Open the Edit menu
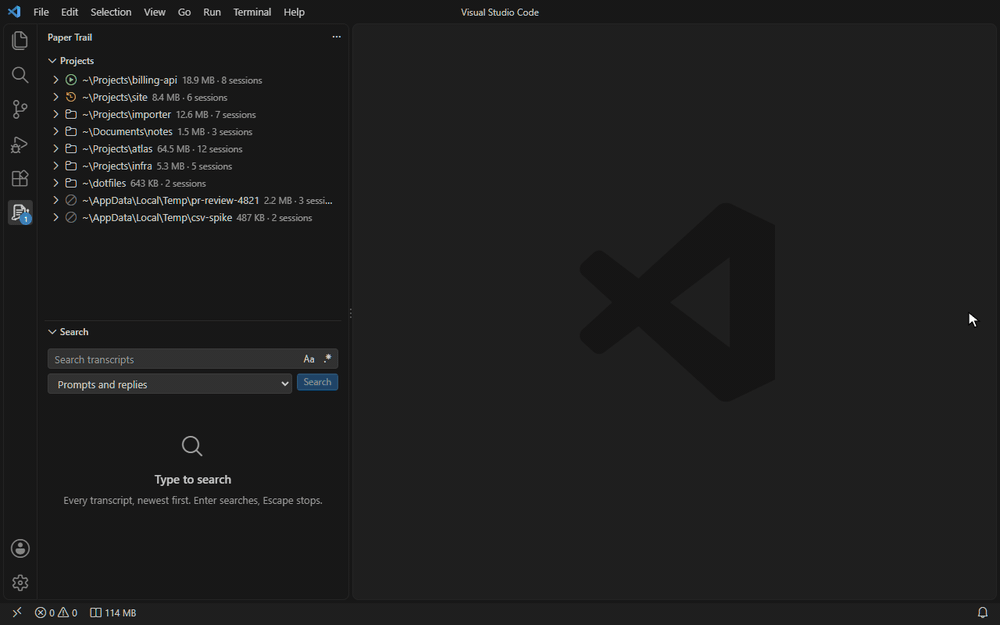Screen dimensions: 1000x625 tap(70, 12)
